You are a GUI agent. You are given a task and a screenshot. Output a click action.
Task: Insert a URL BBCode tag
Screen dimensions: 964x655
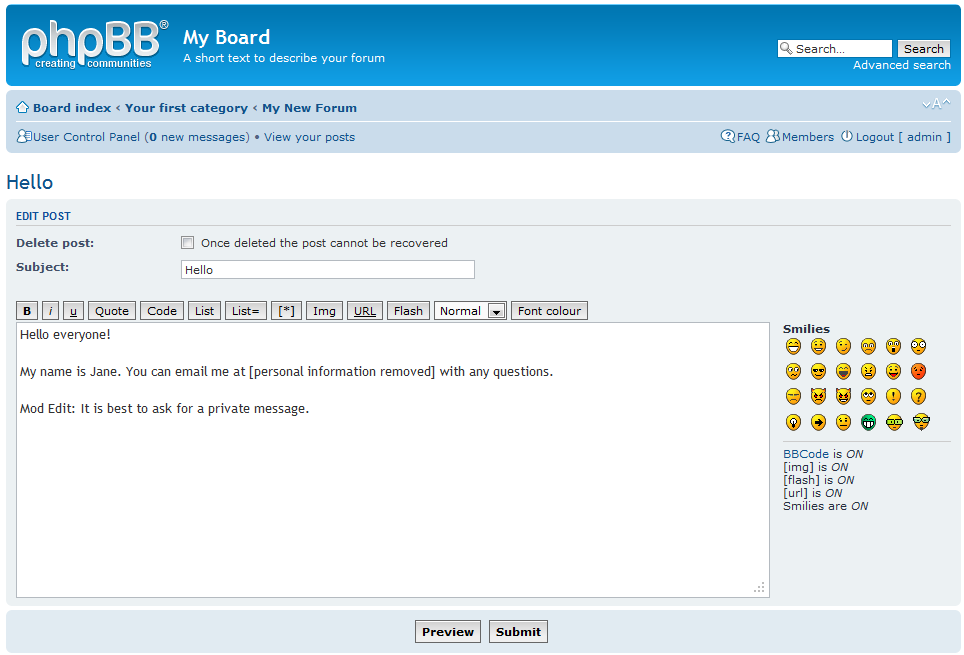[365, 311]
